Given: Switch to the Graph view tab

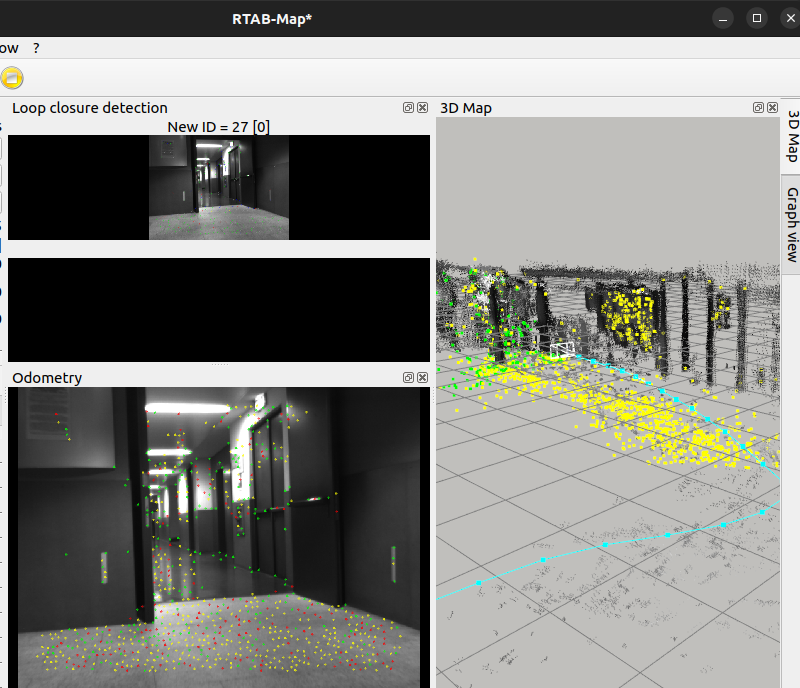Looking at the screenshot, I should (791, 223).
